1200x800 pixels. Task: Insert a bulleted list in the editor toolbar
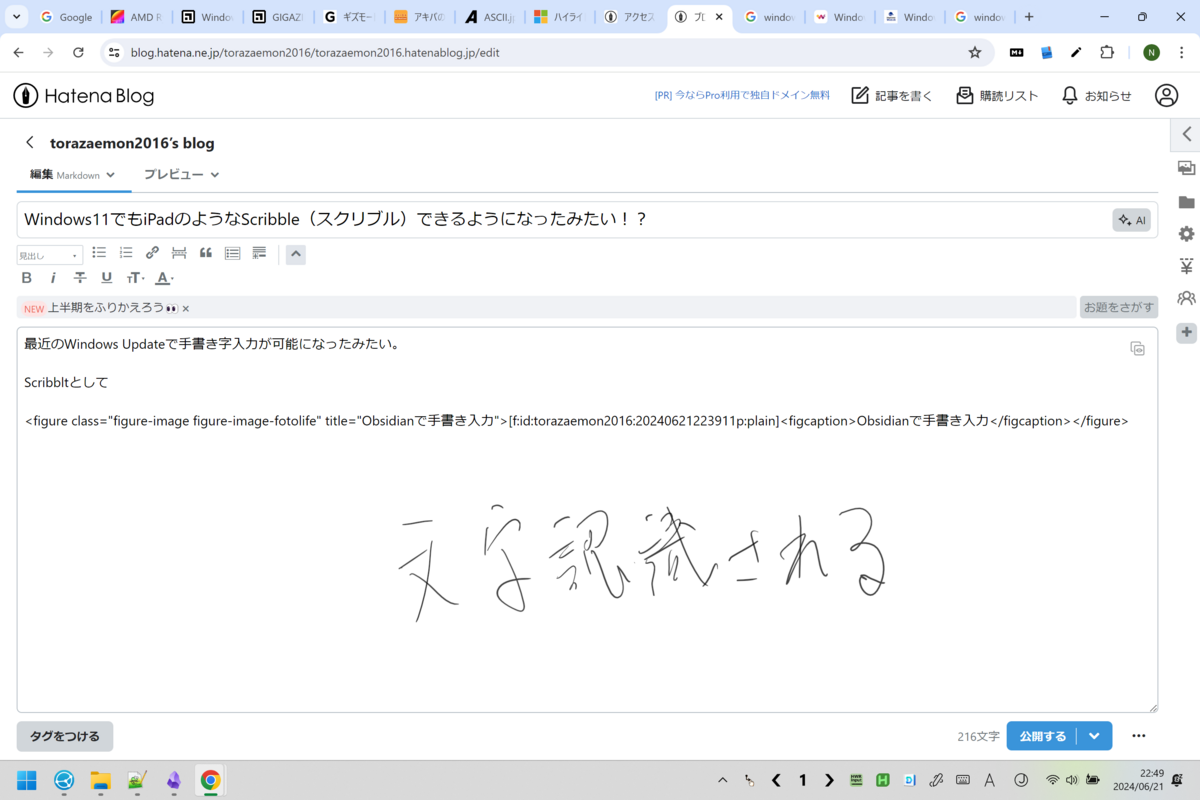pos(99,254)
